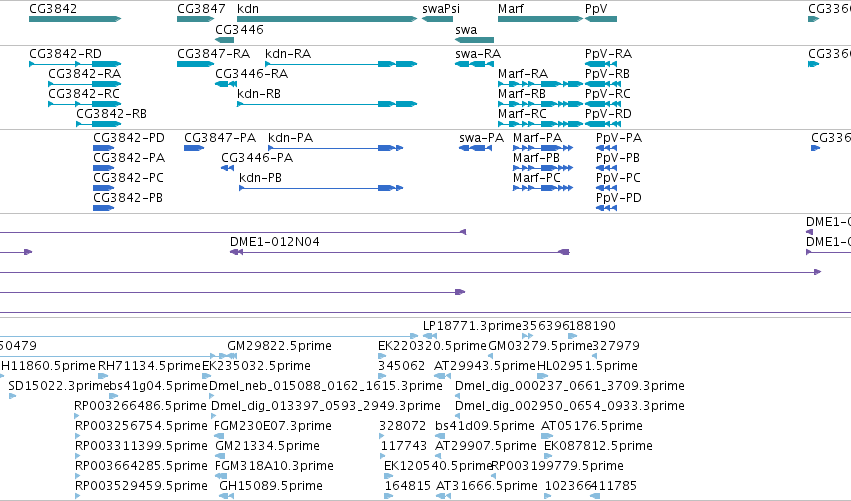Select the CG3446-PA protein feature
The width and height of the screenshot is (851, 501).
227,168
